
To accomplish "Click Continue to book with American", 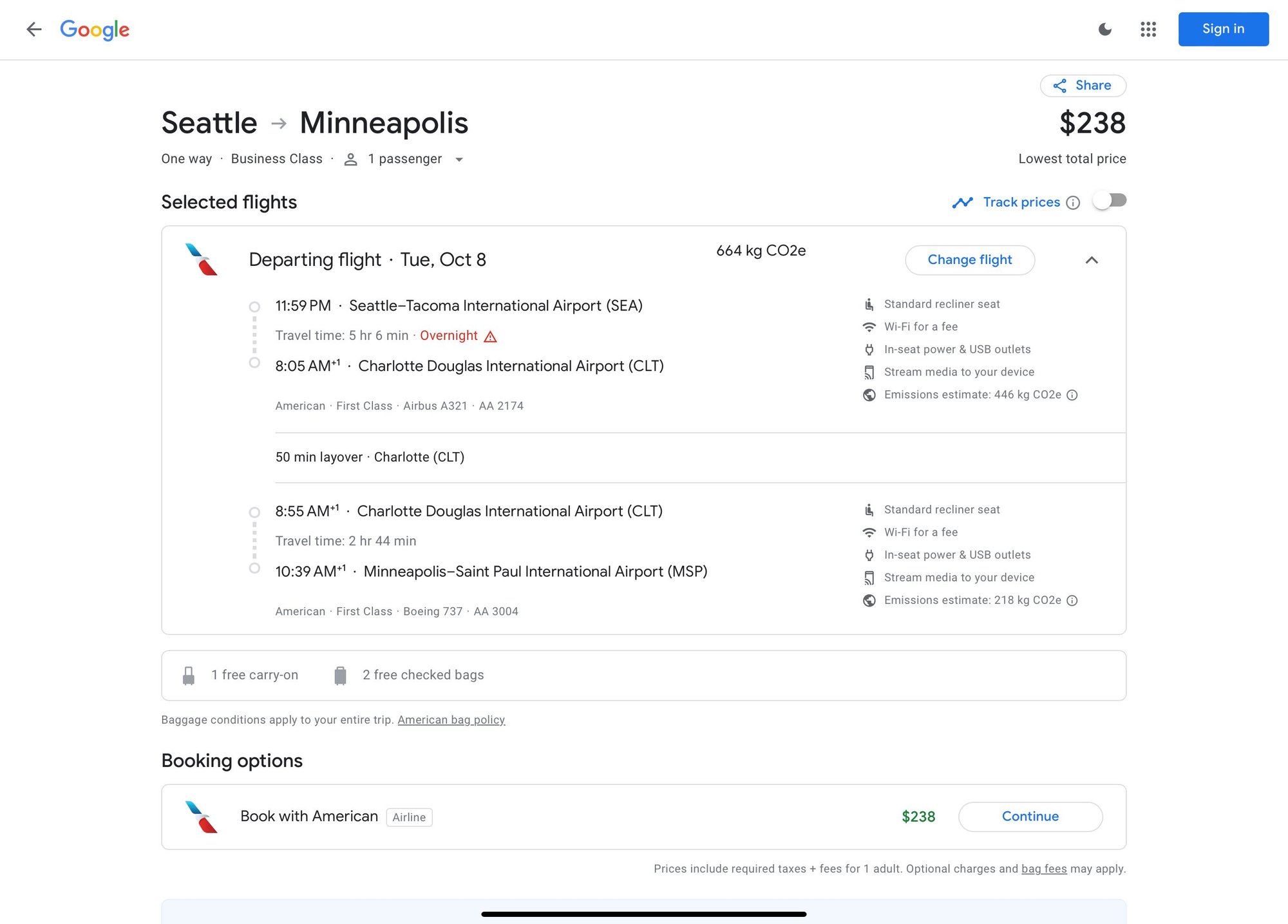I will click(1030, 816).
